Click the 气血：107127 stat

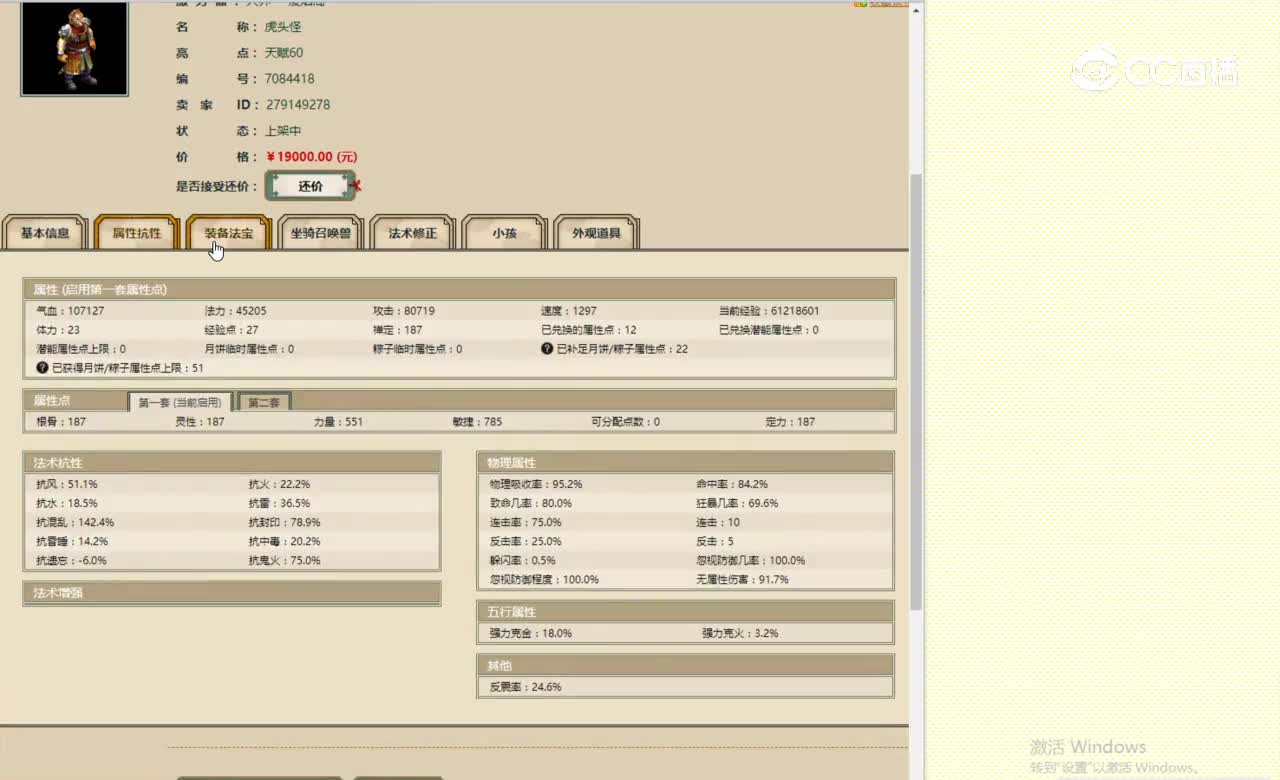70,311
